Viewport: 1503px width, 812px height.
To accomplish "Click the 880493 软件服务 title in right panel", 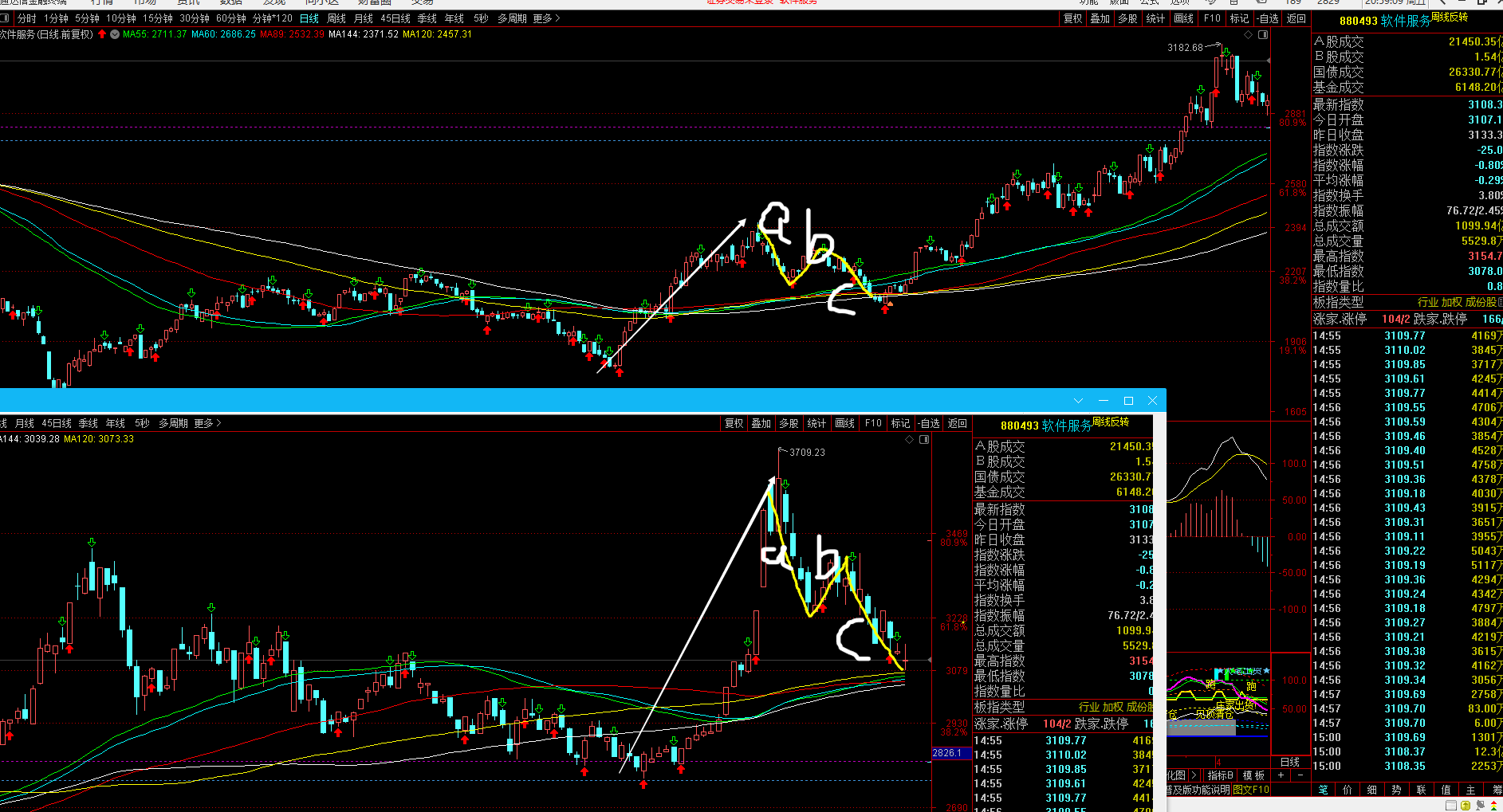I will pos(1385,22).
